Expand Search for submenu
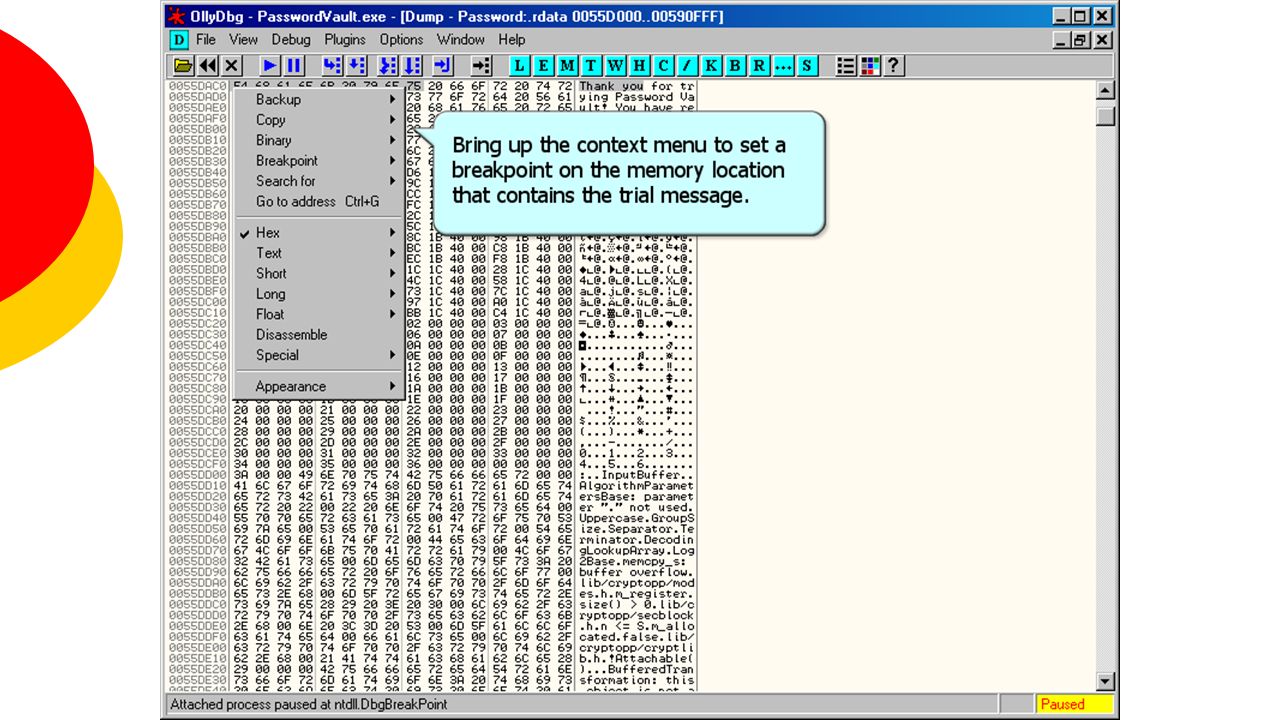Viewport: 1280px width, 720px height. (318, 181)
